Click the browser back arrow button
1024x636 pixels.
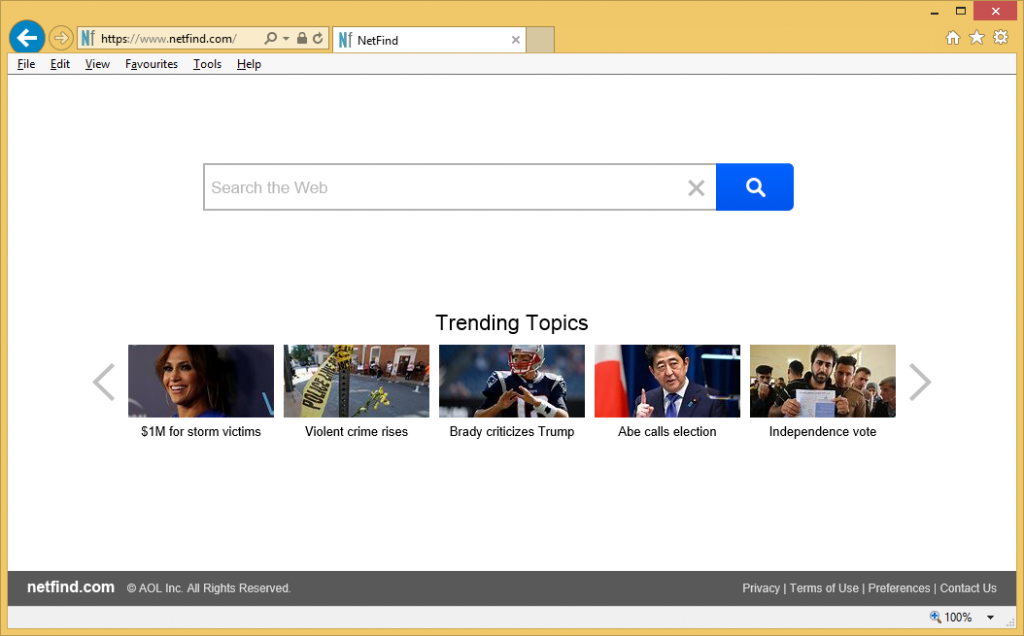(27, 38)
